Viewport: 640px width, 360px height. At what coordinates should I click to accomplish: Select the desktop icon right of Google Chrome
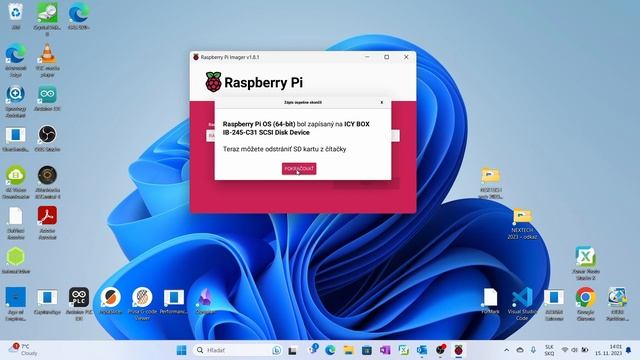point(617,304)
